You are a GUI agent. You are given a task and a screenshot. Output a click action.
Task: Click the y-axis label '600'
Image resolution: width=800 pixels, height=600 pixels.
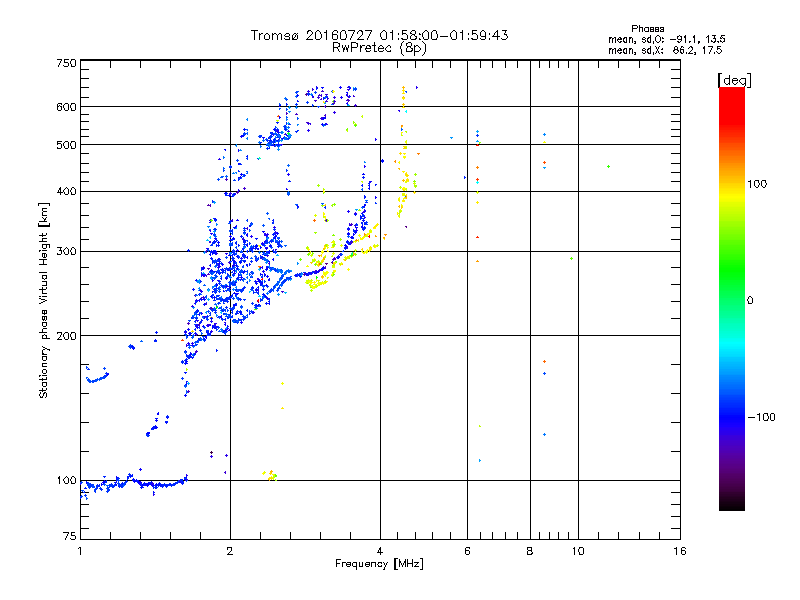(x=66, y=107)
